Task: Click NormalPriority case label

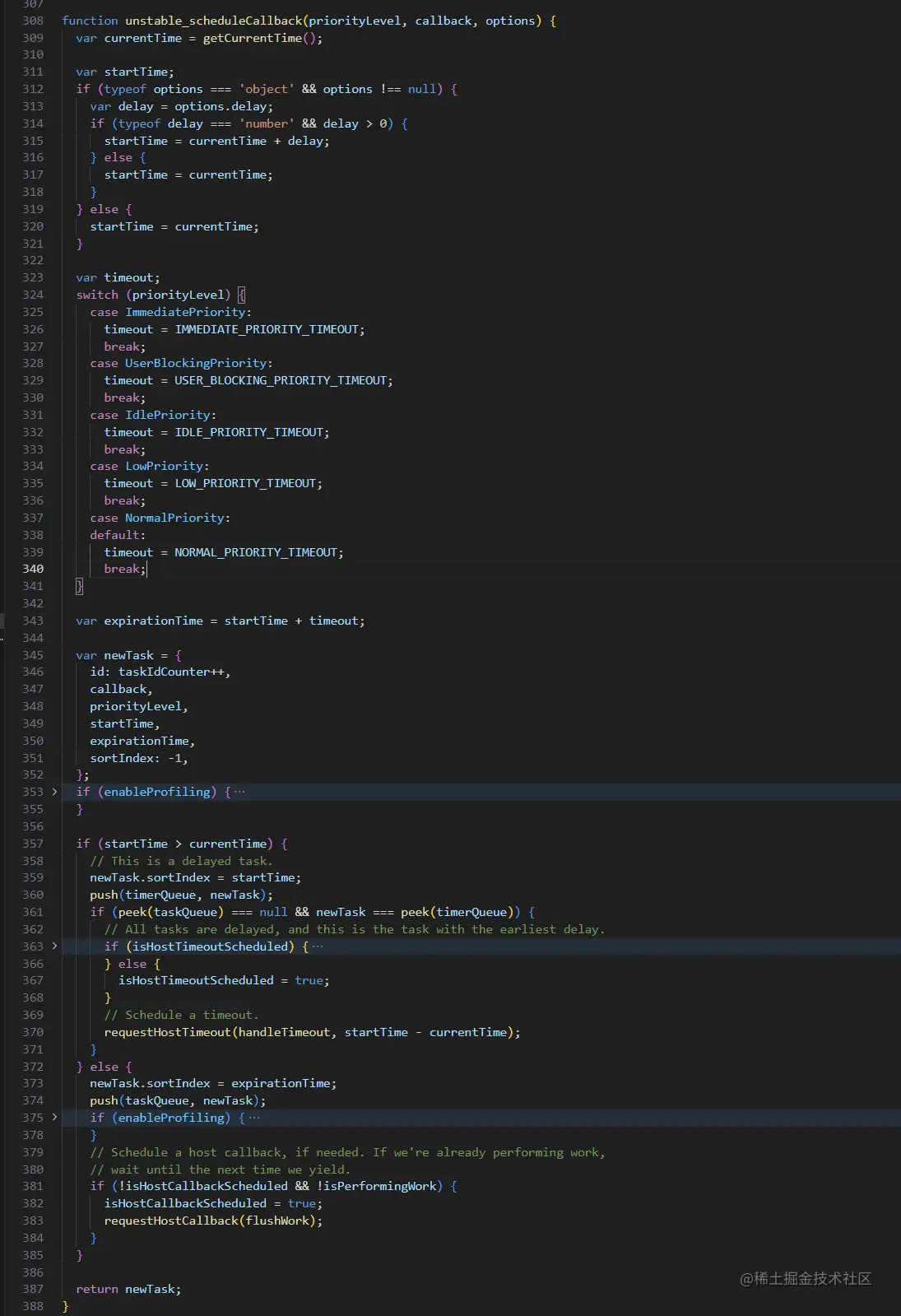Action: 174,518
